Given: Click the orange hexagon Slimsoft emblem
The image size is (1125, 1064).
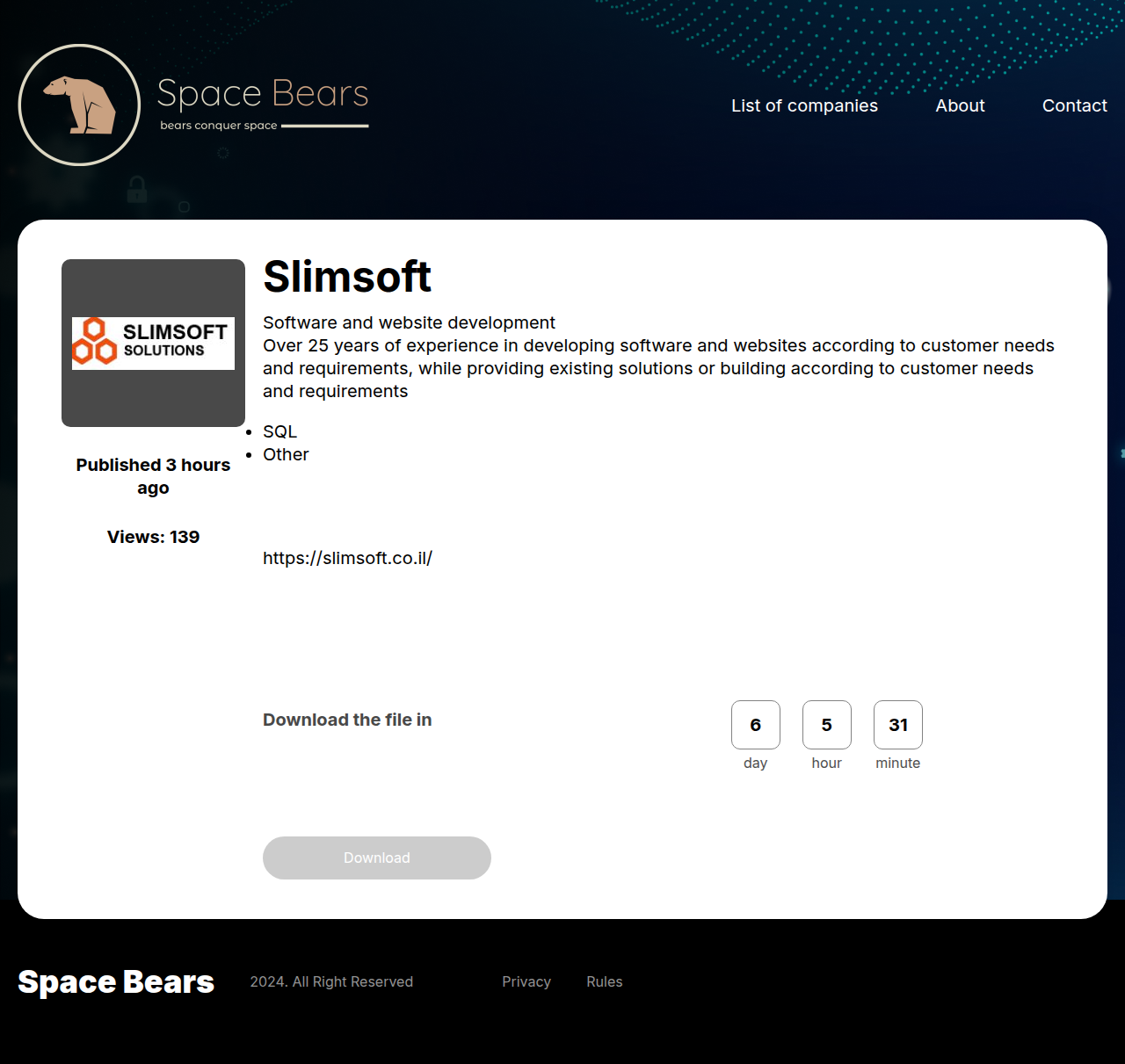Looking at the screenshot, I should (94, 342).
